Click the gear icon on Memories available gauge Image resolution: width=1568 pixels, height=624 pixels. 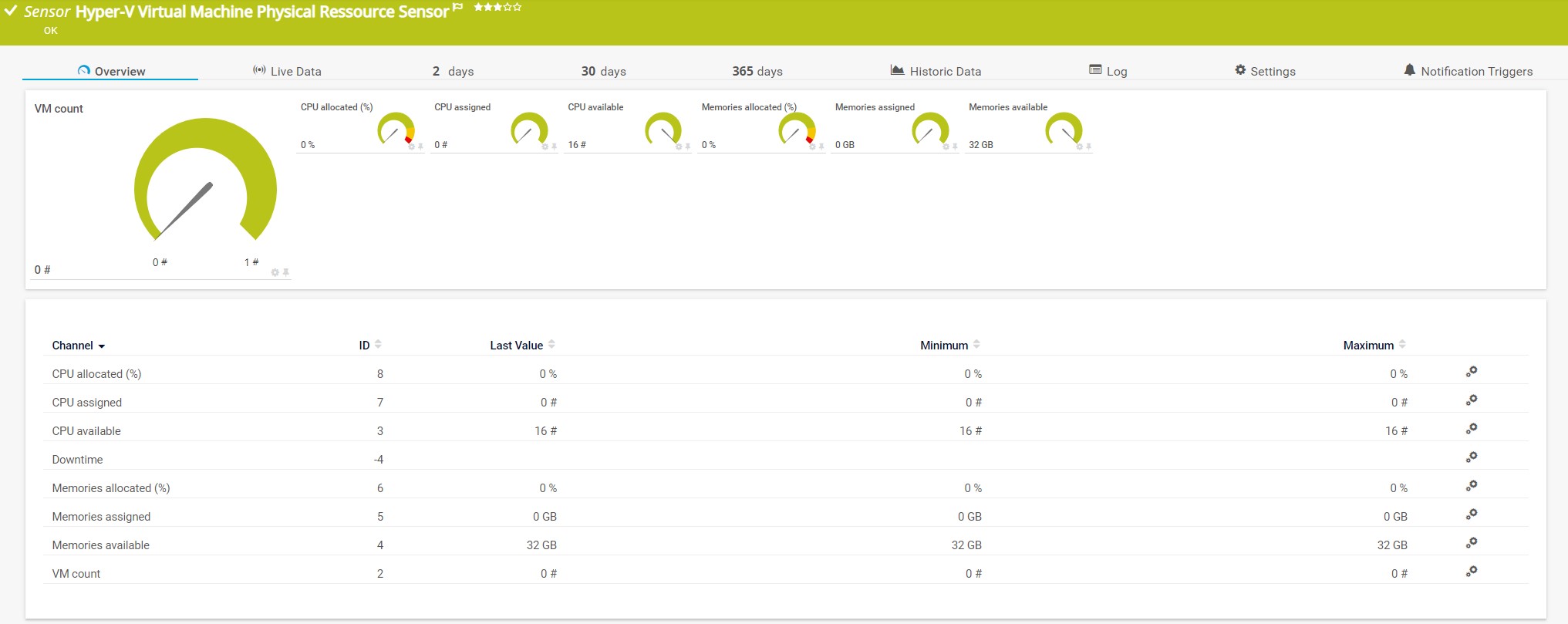[1079, 147]
